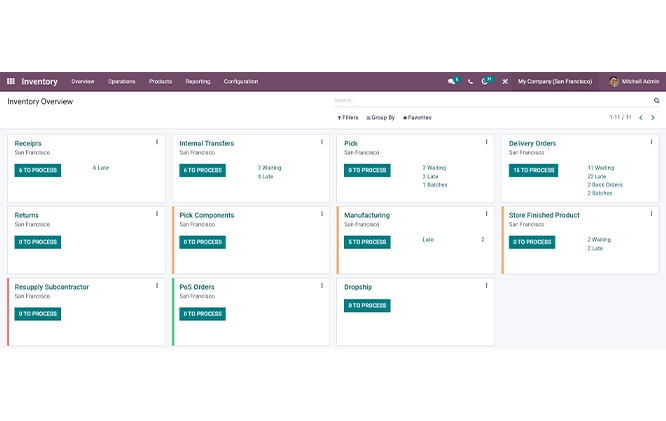Click the Inventory app title

click(x=40, y=82)
